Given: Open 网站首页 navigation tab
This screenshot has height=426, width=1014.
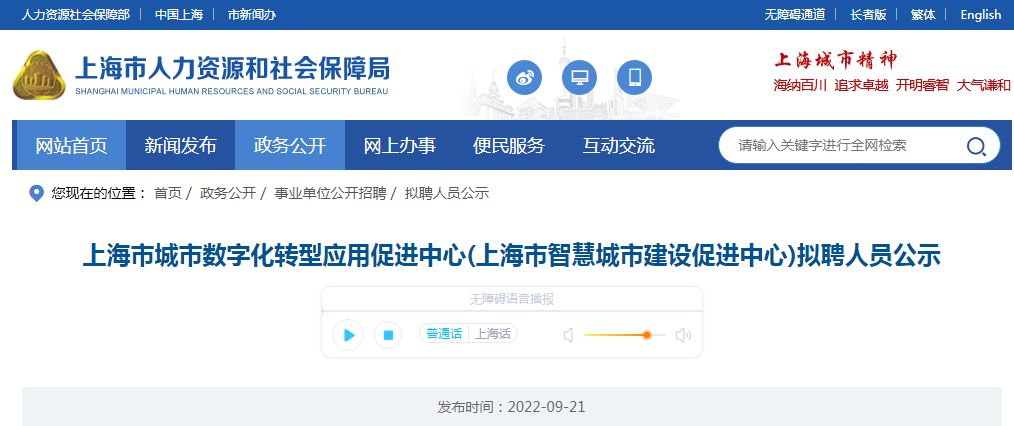Looking at the screenshot, I should [x=71, y=145].
